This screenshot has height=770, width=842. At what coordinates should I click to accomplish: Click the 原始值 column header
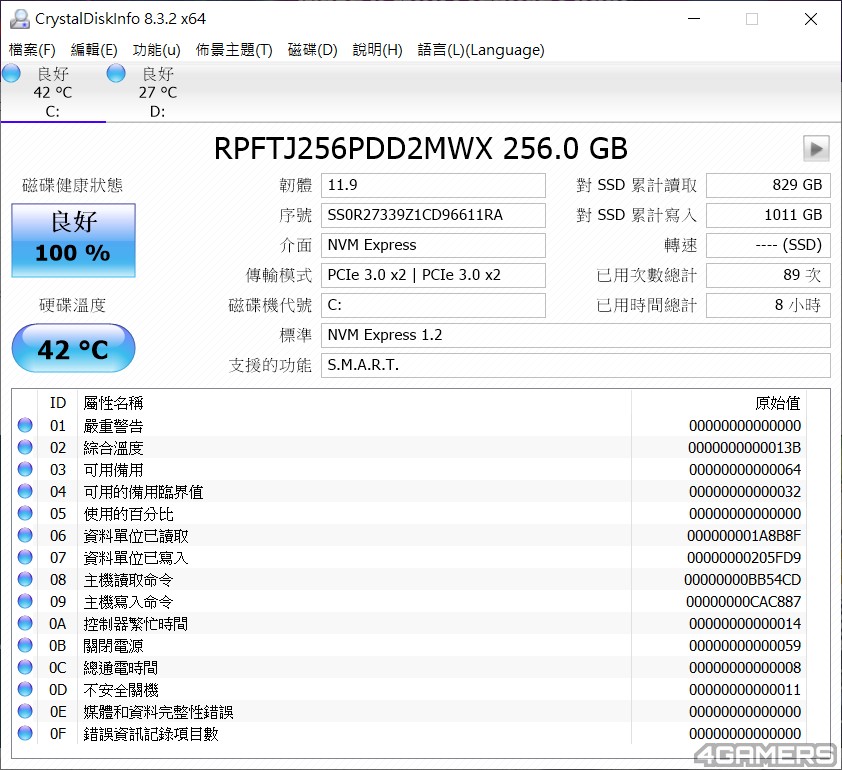coord(777,403)
